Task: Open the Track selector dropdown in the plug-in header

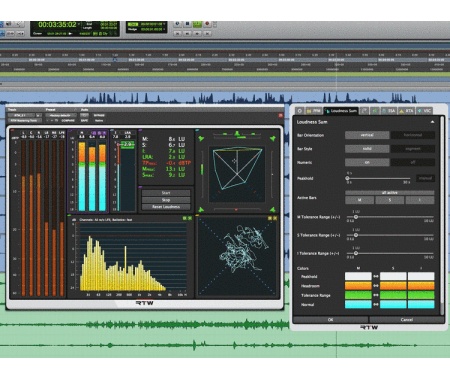Action: click(x=21, y=115)
